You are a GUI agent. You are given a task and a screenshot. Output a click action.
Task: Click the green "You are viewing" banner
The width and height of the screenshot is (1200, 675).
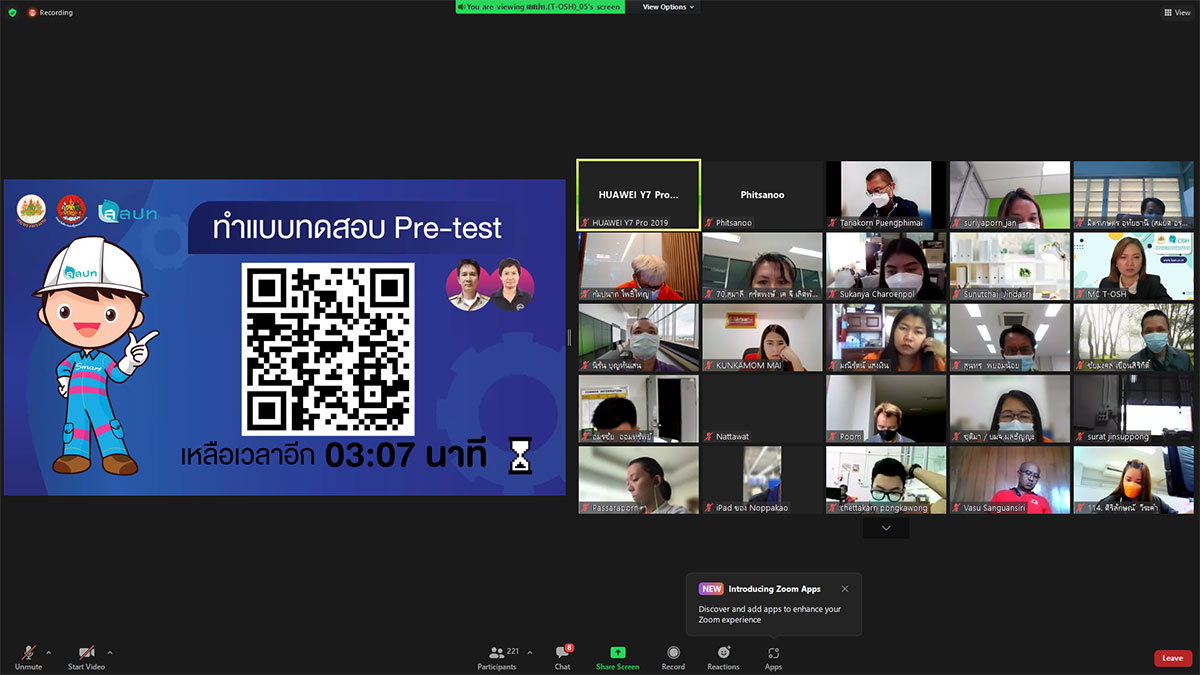coord(540,7)
